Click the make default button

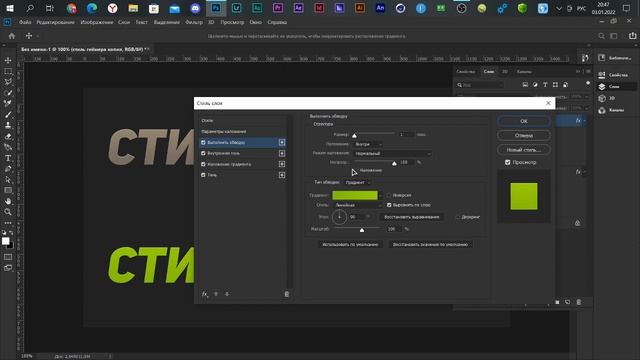(x=350, y=244)
